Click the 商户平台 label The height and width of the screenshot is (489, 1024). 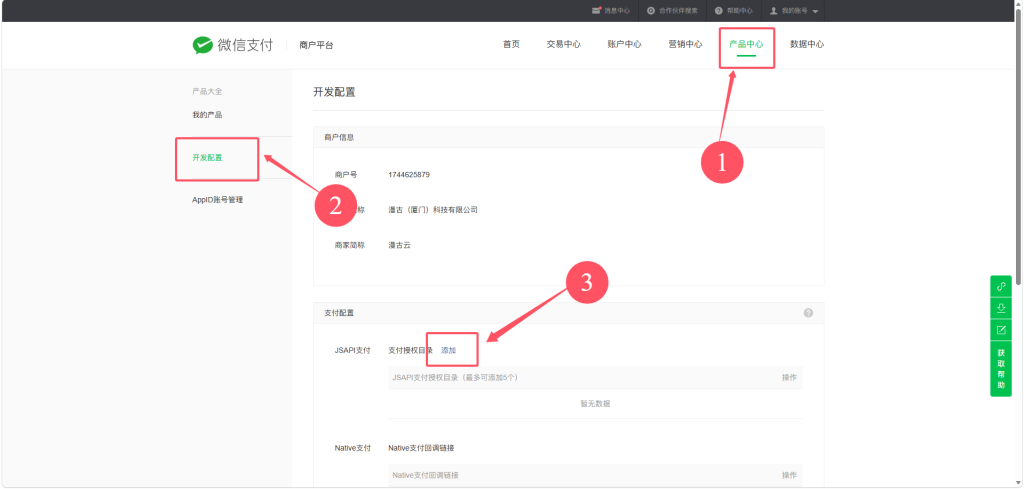point(316,45)
